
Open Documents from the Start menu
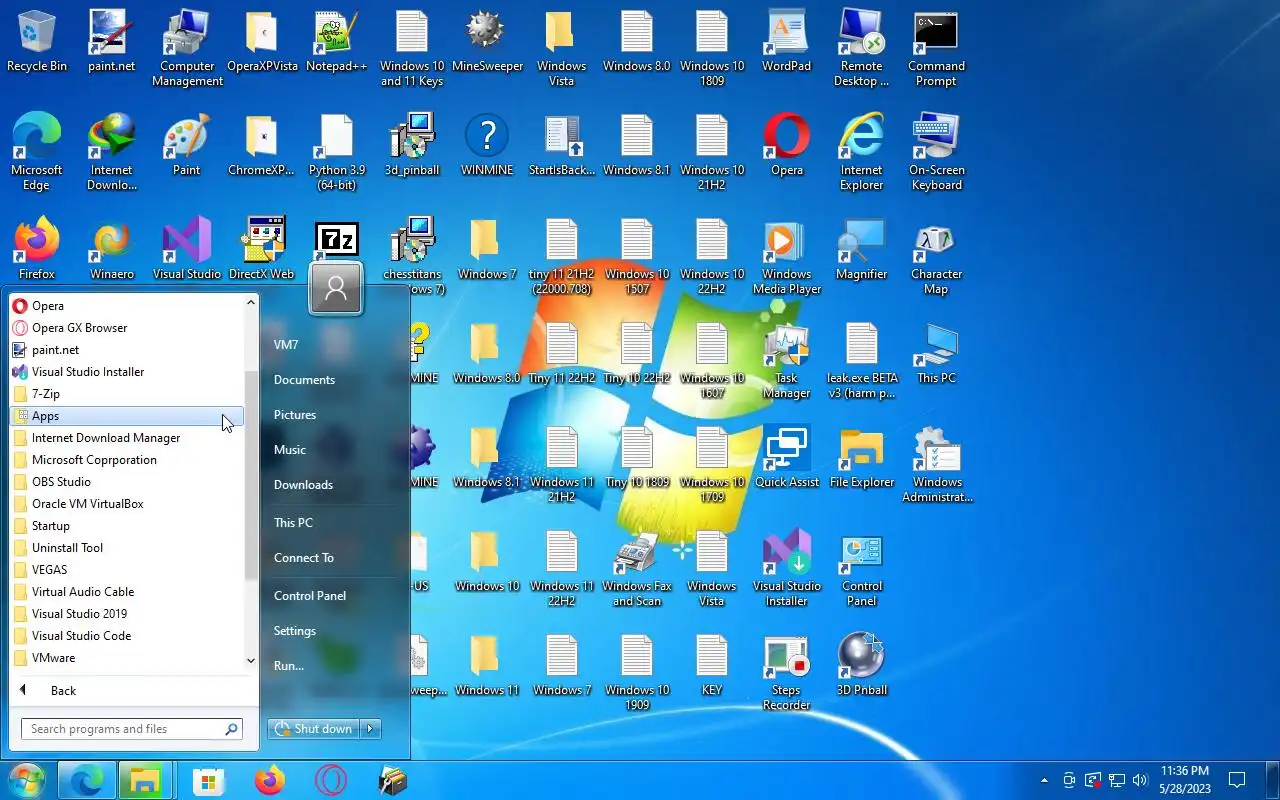coord(304,380)
